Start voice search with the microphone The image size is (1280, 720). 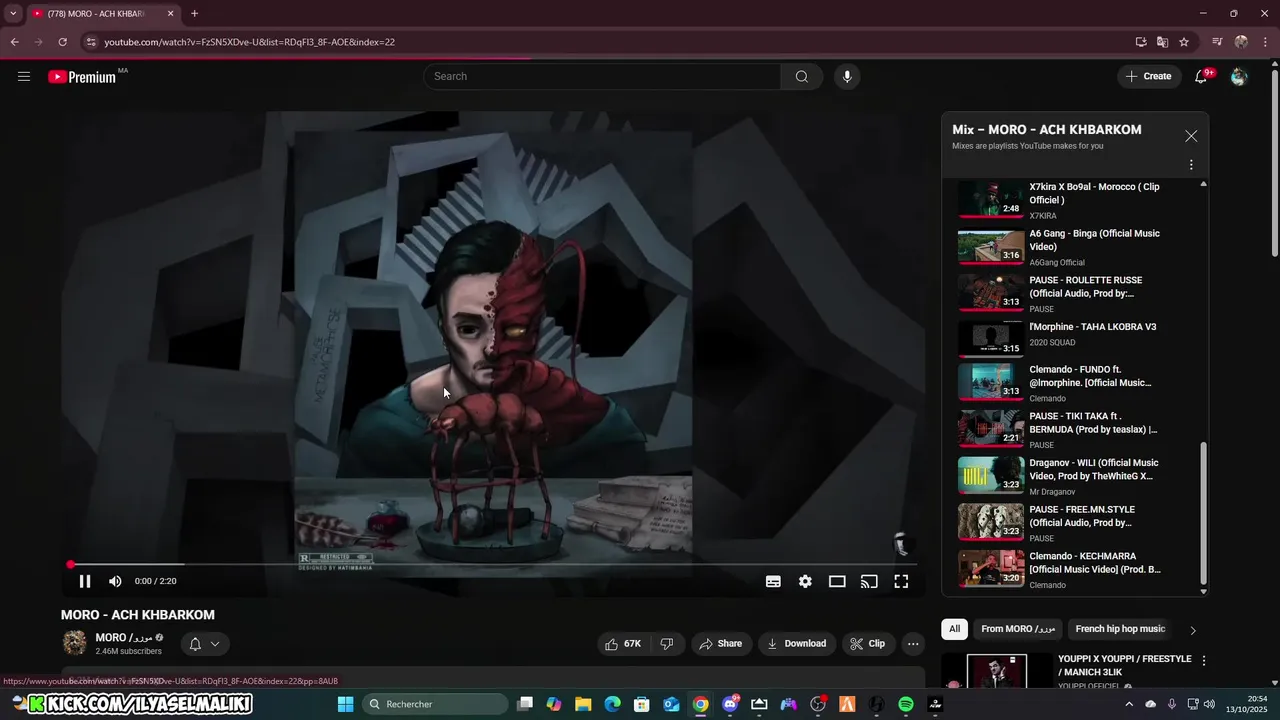847,76
